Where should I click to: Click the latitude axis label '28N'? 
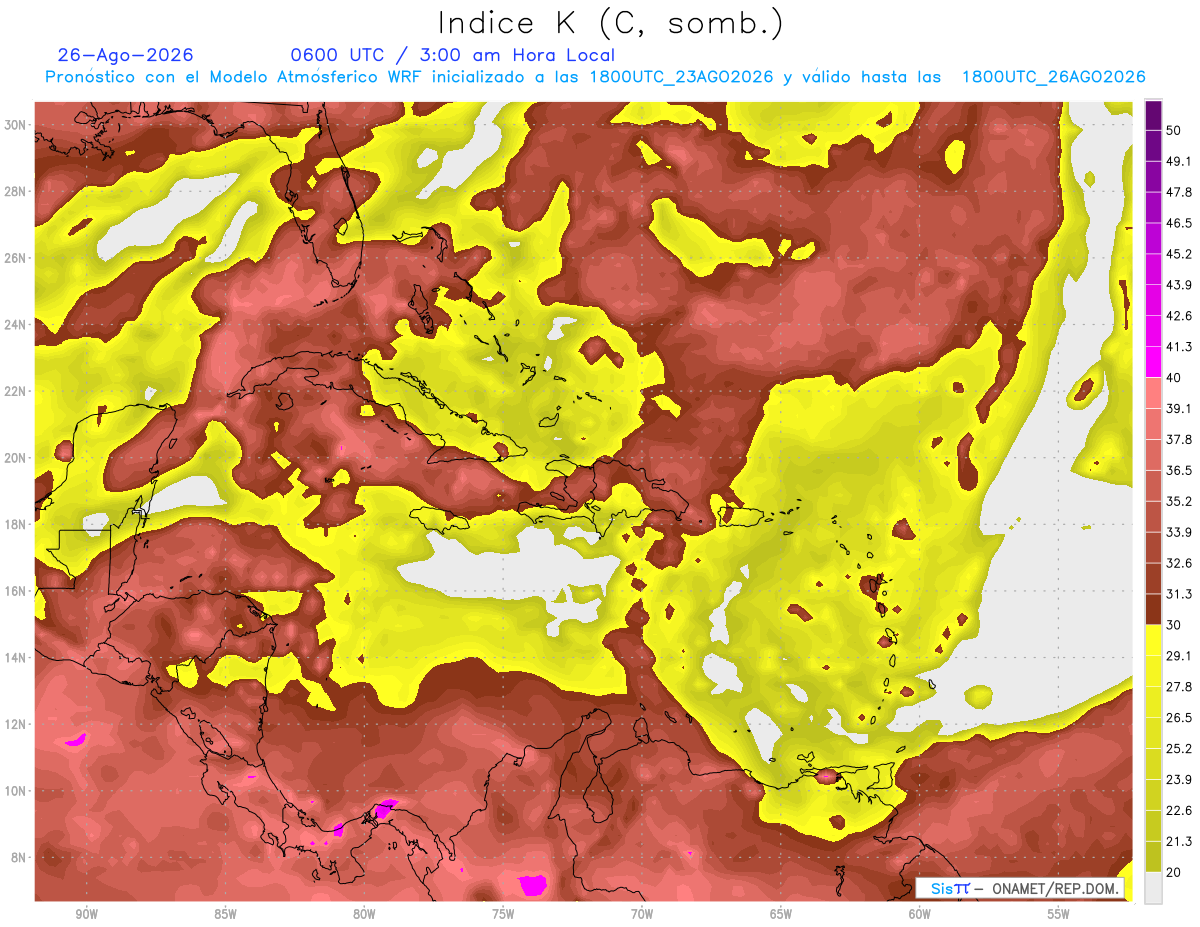pos(16,191)
